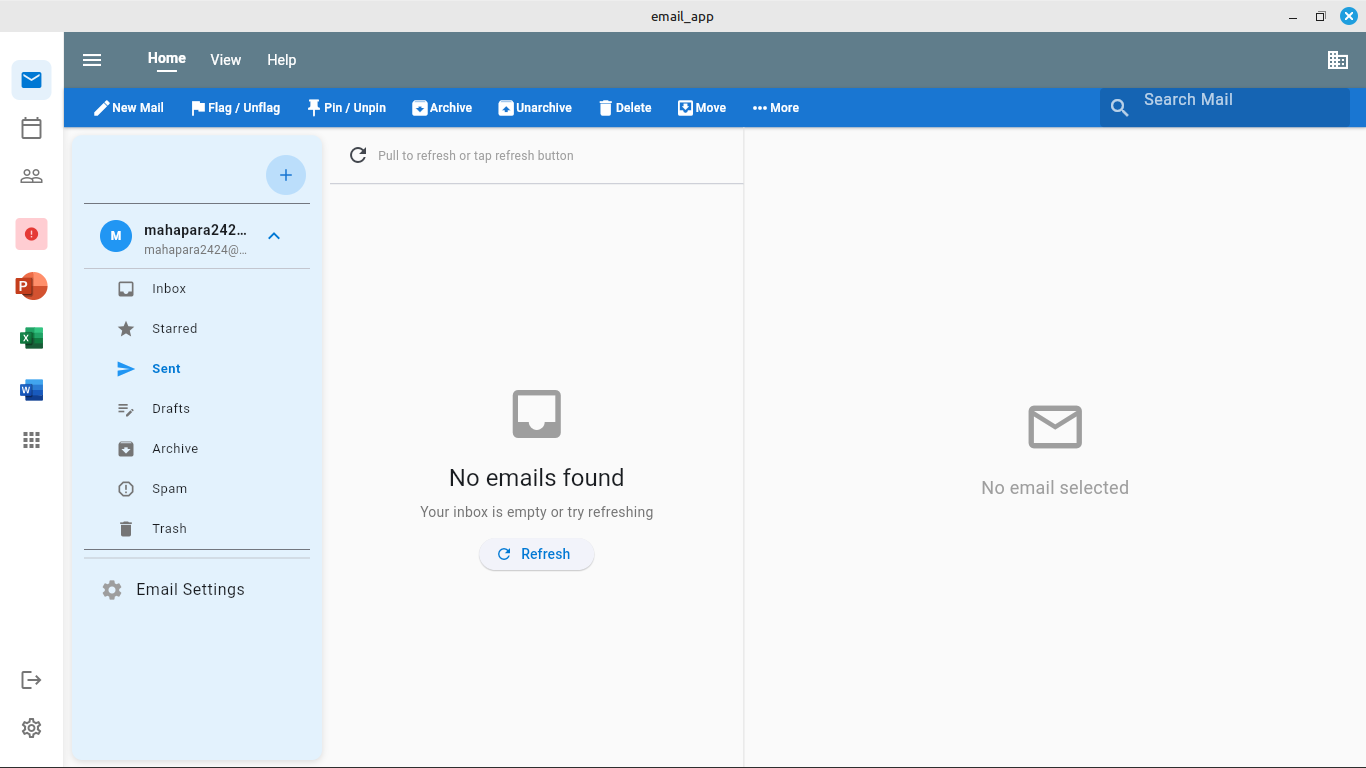This screenshot has height=768, width=1366.
Task: Open the Move toolbar option
Action: tap(701, 108)
